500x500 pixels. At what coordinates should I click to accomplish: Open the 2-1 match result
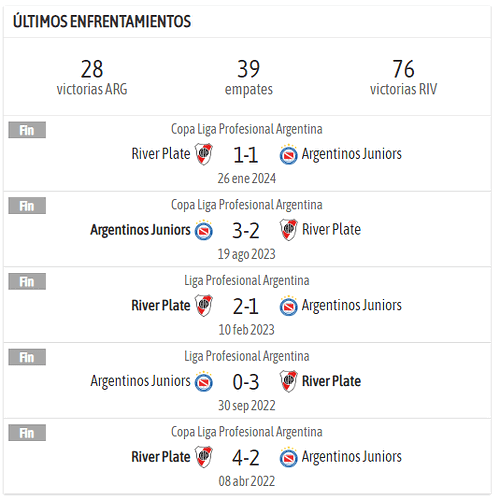point(246,306)
